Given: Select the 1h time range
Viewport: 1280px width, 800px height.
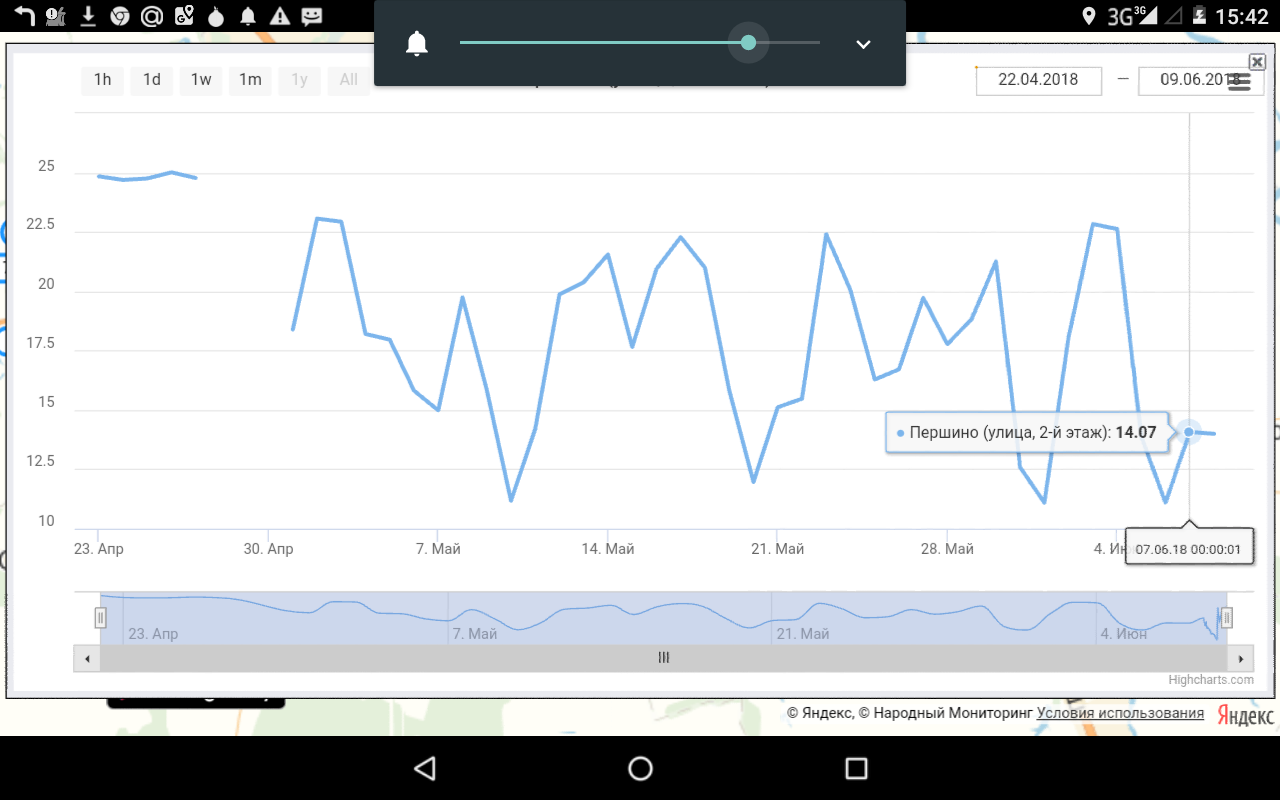Looking at the screenshot, I should pos(102,80).
